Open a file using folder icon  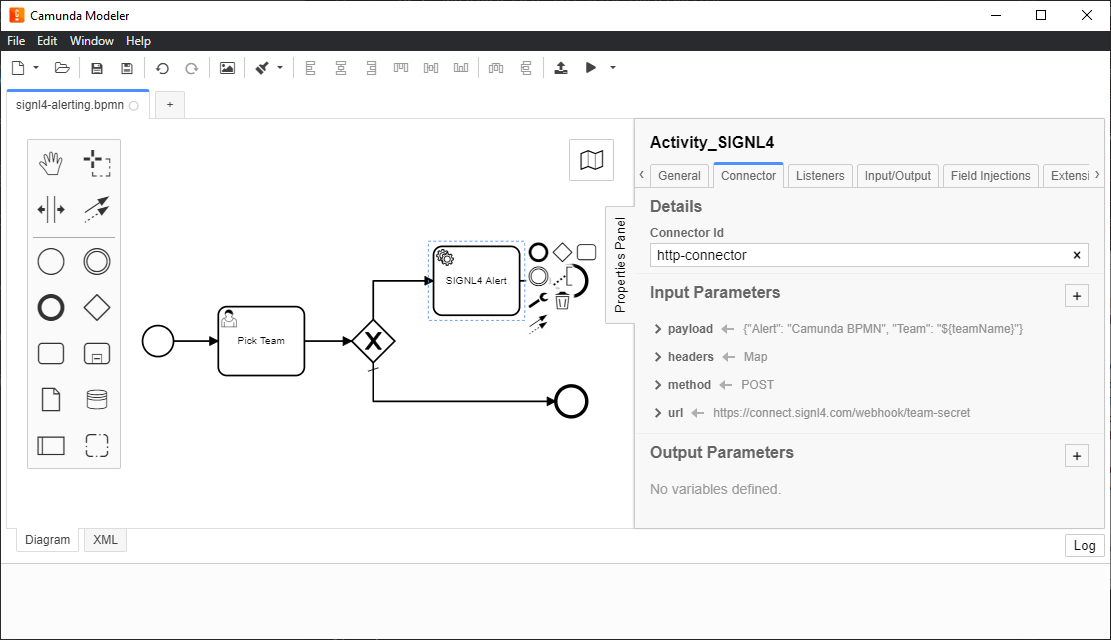tap(62, 68)
